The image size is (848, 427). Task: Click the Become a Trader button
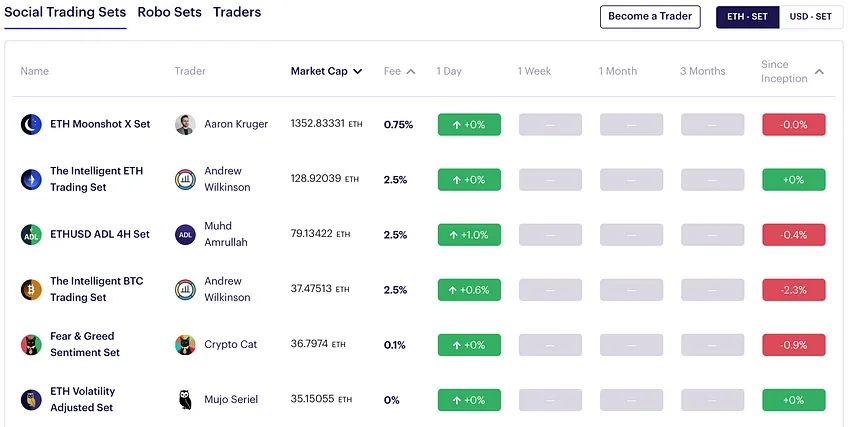pyautogui.click(x=650, y=17)
